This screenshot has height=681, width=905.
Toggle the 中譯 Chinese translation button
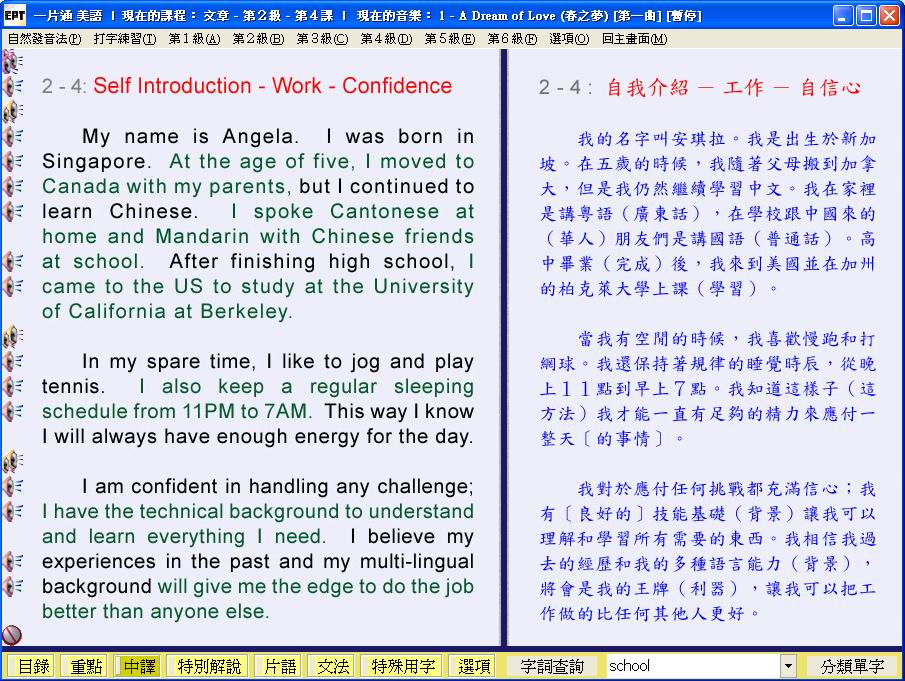point(138,666)
